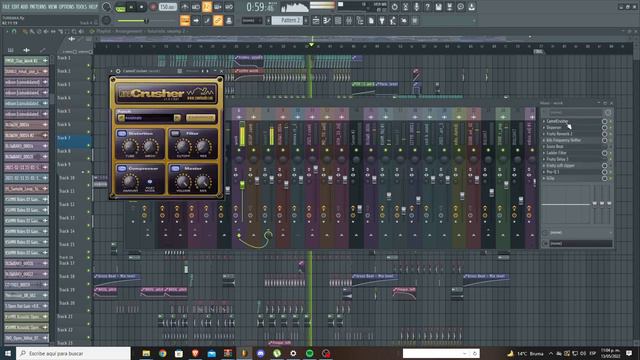Open the VIEW menu
Screen dimensions: 640x360
[x=53, y=7]
